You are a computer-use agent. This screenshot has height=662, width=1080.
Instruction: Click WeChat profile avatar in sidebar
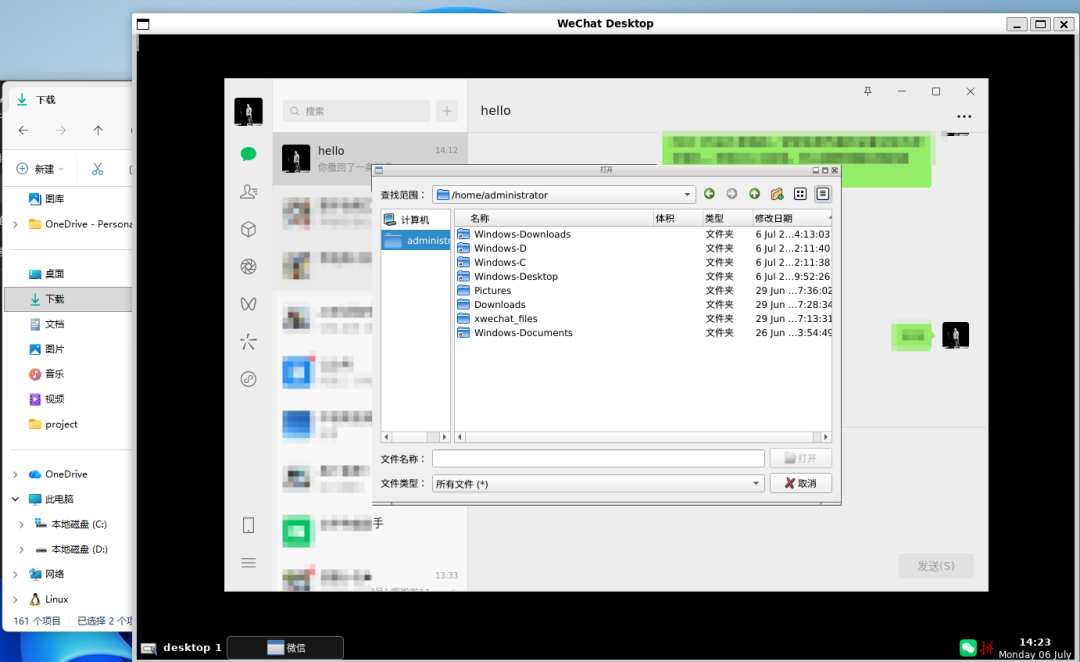coord(249,112)
